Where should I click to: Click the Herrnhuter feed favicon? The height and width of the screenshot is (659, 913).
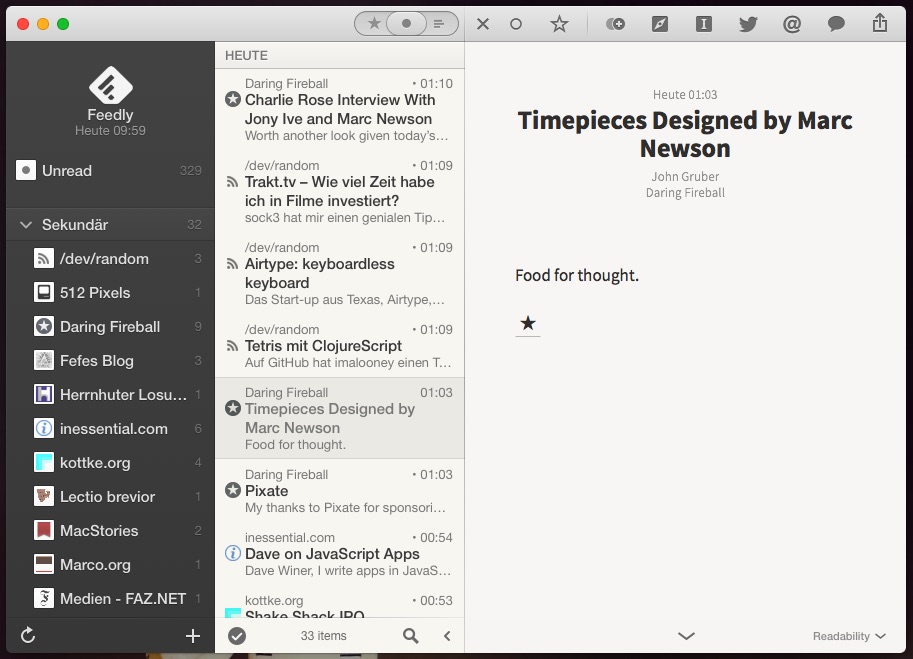click(x=44, y=395)
